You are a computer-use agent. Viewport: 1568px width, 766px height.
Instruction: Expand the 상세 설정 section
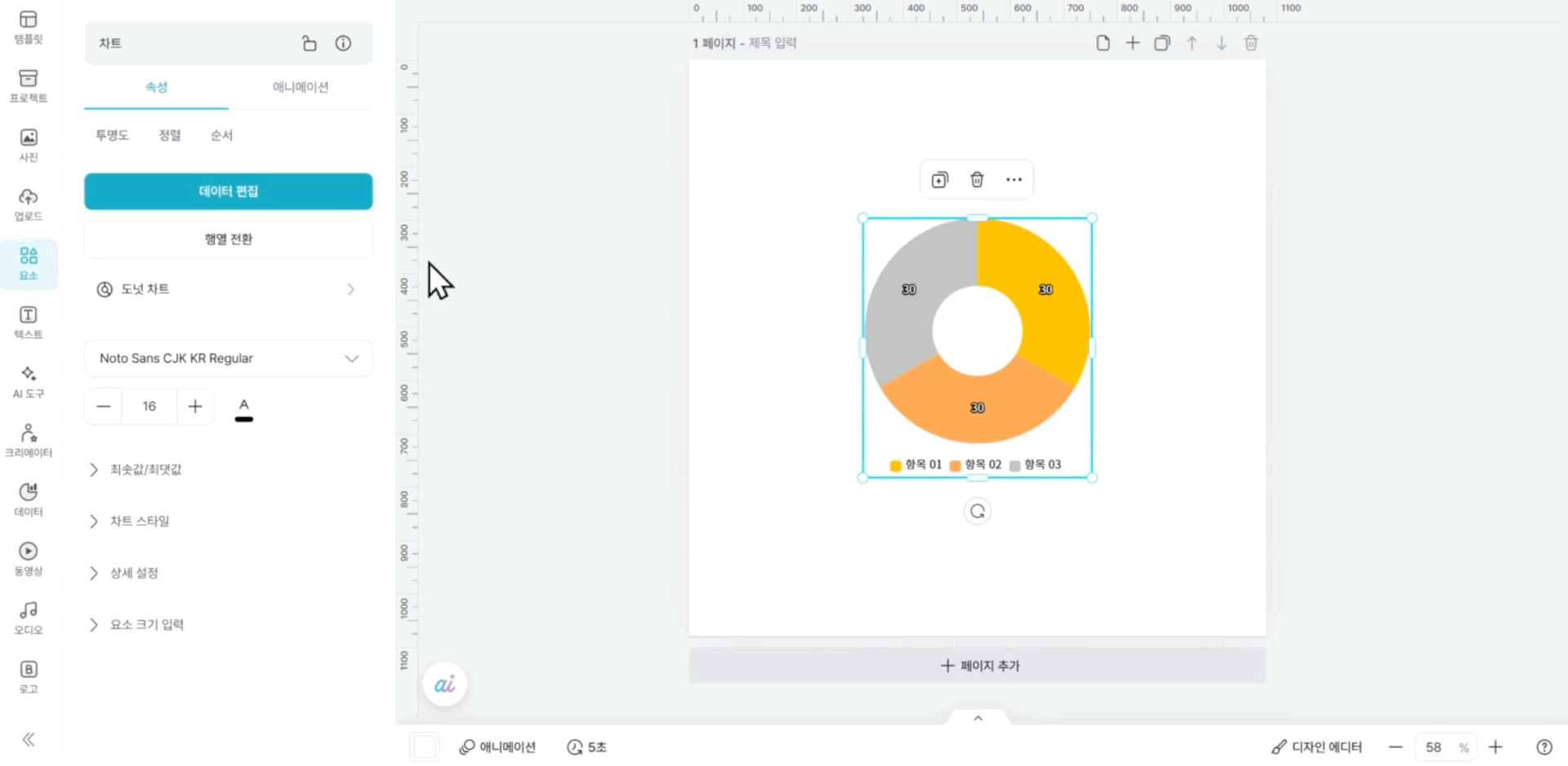[124, 573]
